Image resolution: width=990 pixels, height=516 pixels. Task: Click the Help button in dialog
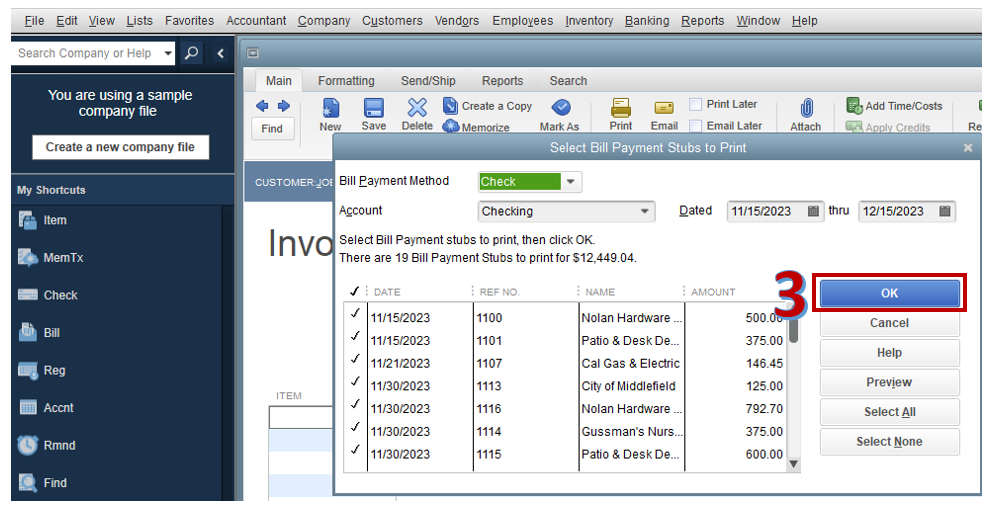tap(889, 352)
